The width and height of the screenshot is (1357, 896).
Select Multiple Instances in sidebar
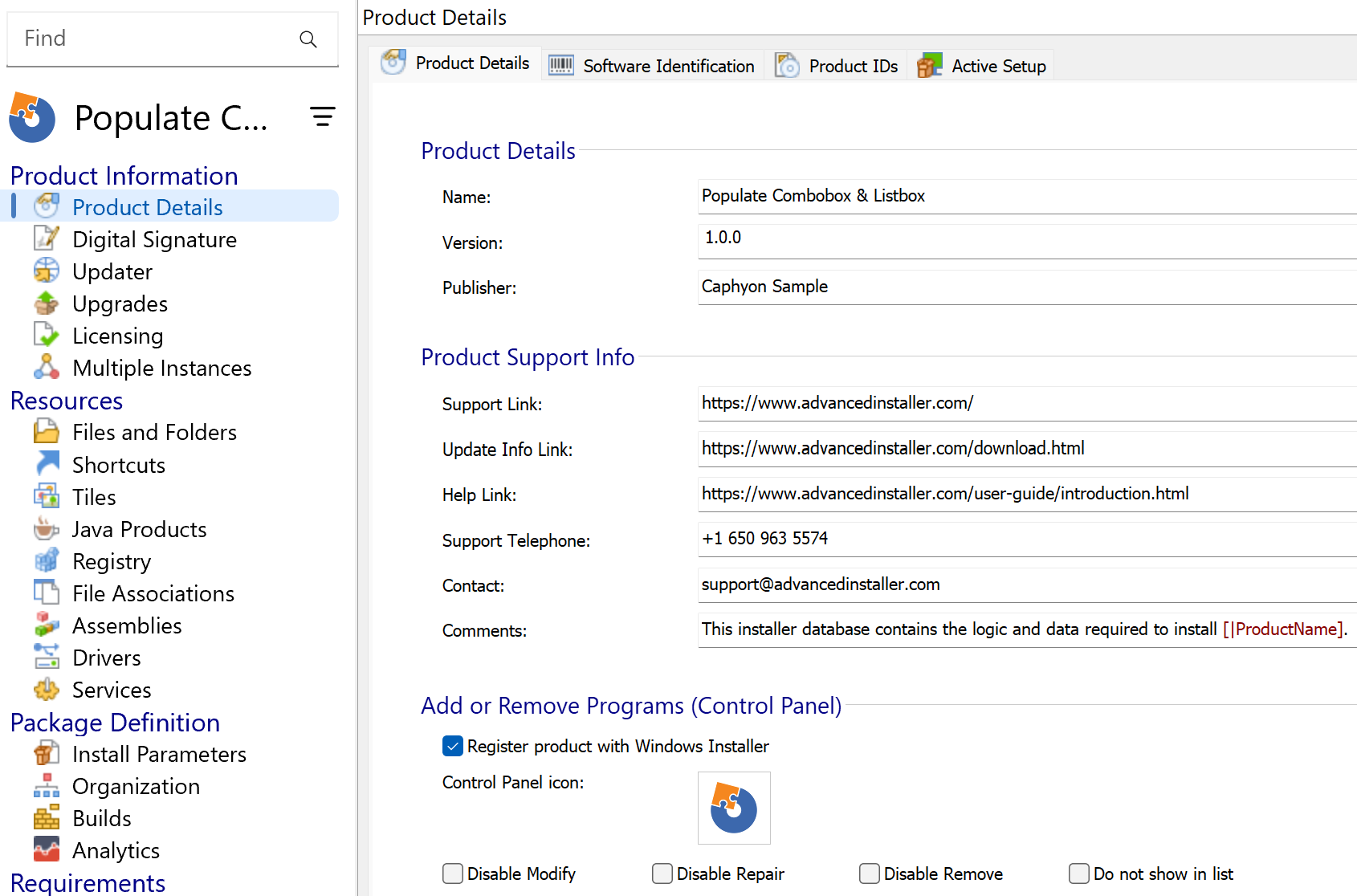coord(161,368)
